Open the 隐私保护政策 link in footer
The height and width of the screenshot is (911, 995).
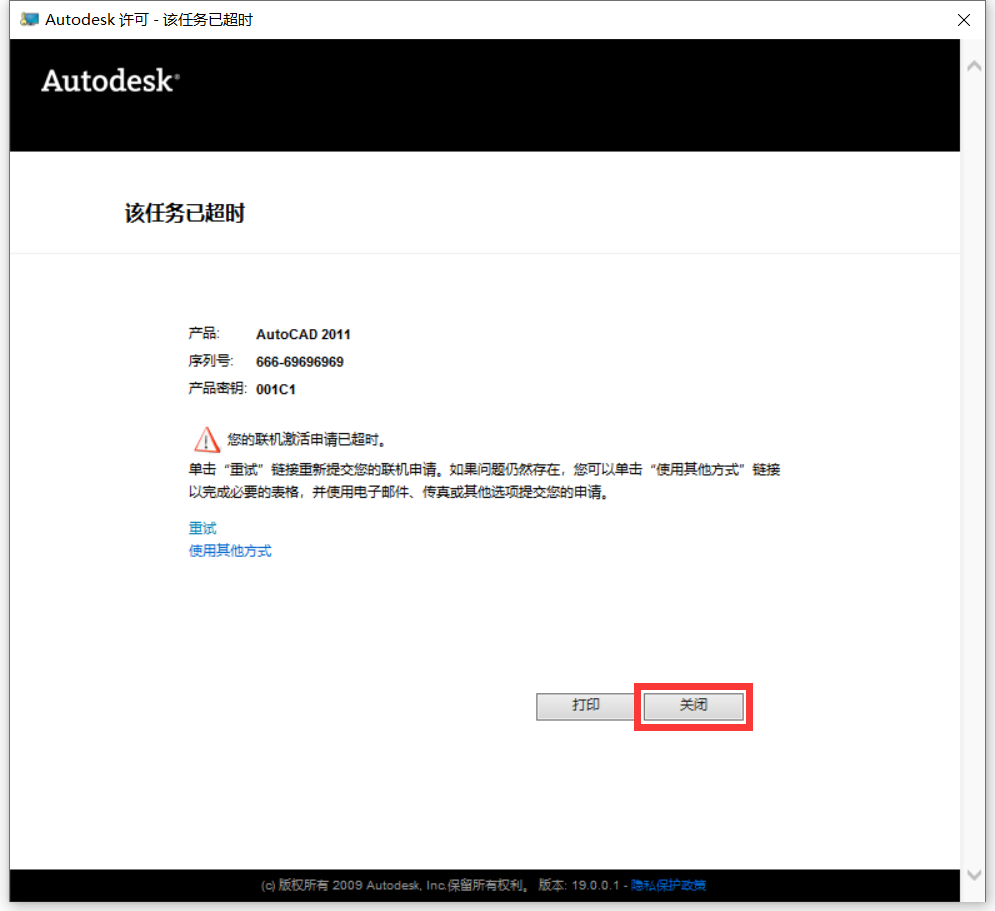668,885
